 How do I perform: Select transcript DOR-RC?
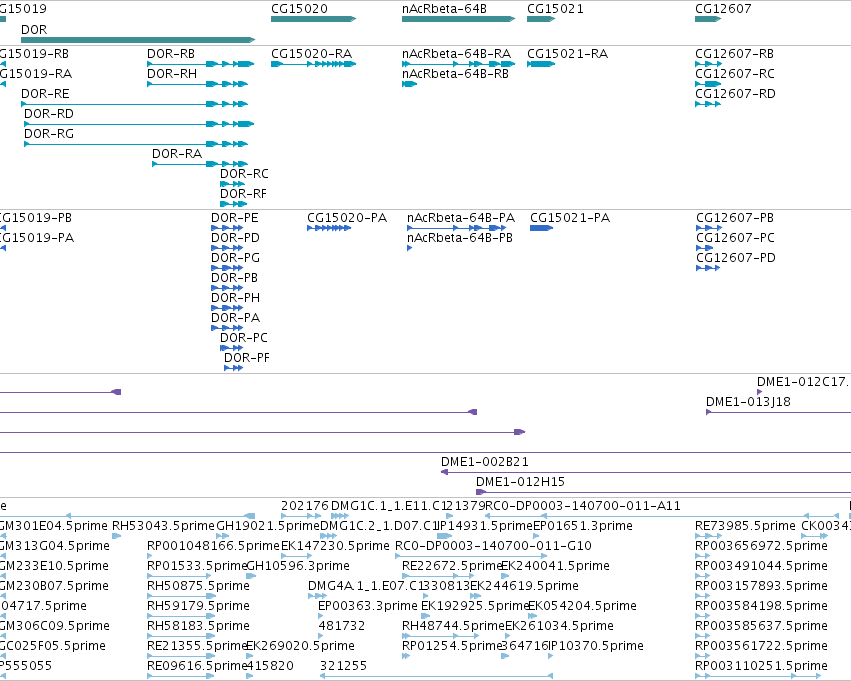pos(233,184)
